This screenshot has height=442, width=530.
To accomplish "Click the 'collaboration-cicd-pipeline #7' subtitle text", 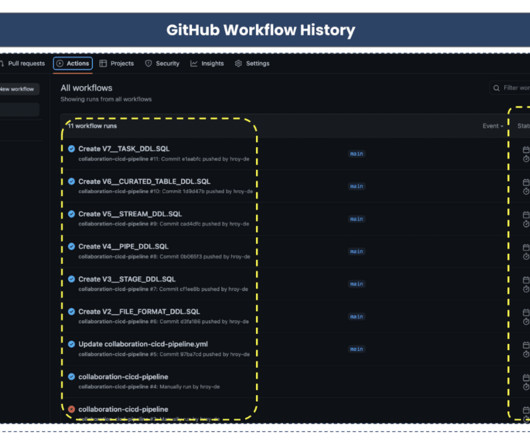I will pos(118,289).
